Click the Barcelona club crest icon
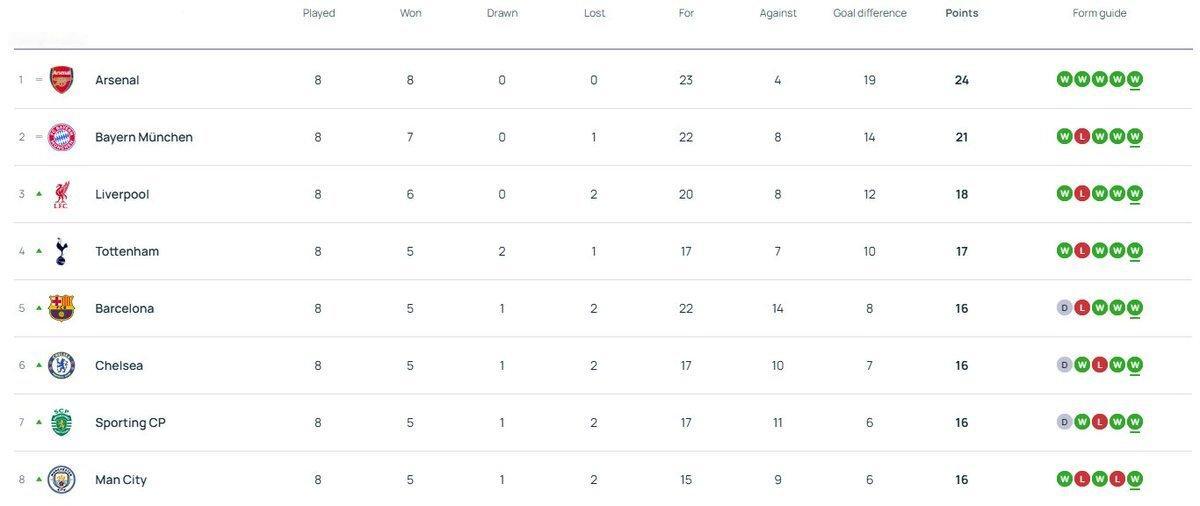 [62, 308]
